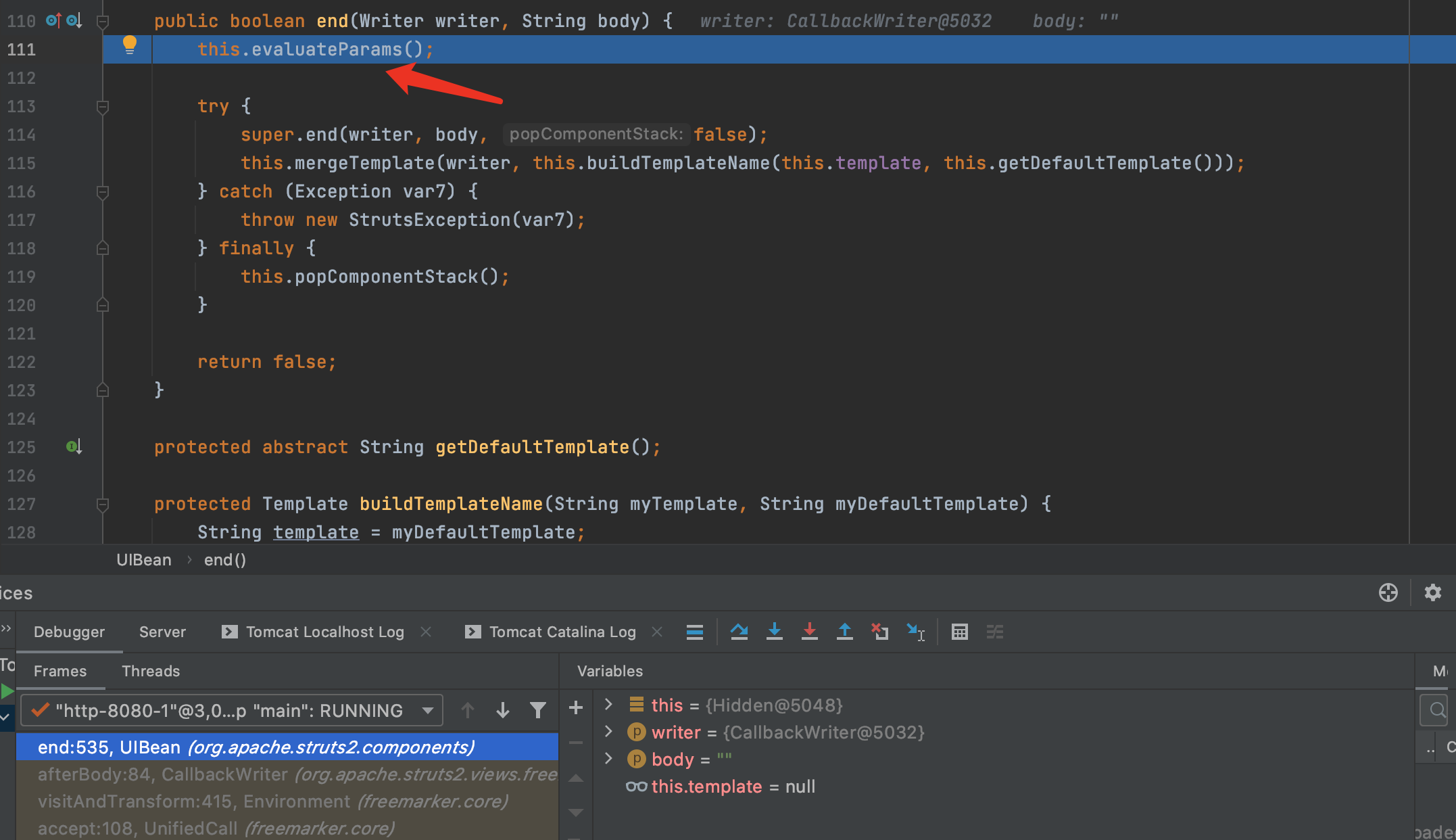
Task: Click line number 111 in the gutter
Action: coord(22,49)
